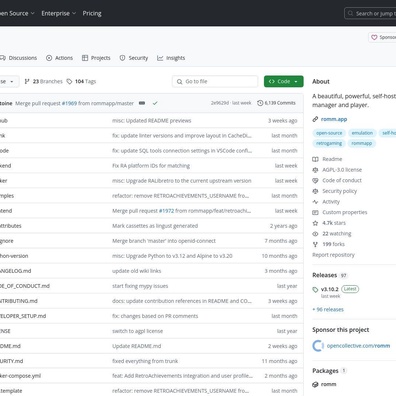396x396 pixels.
Task: View the 104 Tags
Action: pos(81,81)
